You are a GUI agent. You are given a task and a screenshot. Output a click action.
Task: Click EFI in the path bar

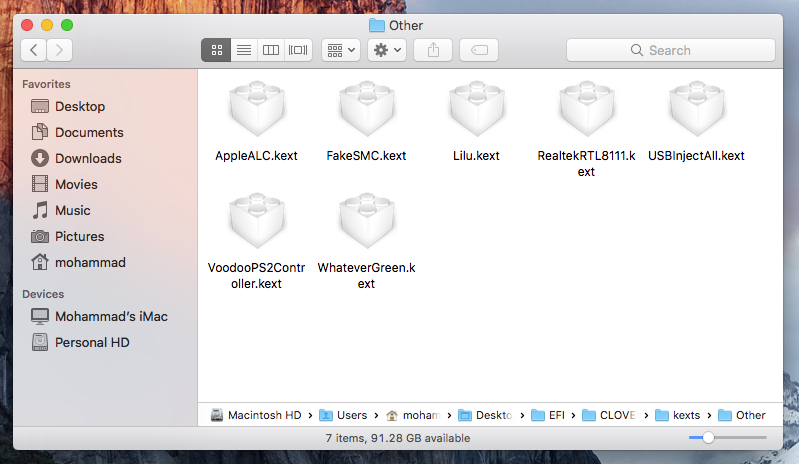pos(548,415)
